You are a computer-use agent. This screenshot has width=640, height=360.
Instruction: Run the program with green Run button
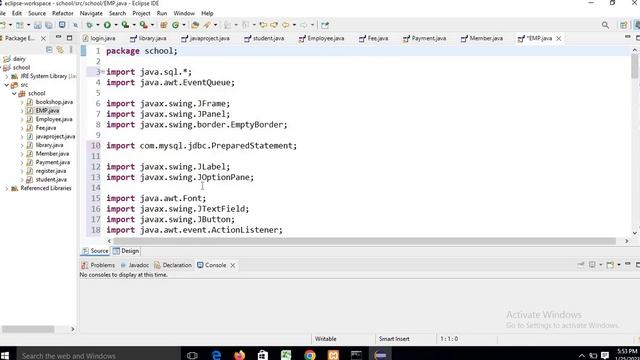[x=107, y=25]
